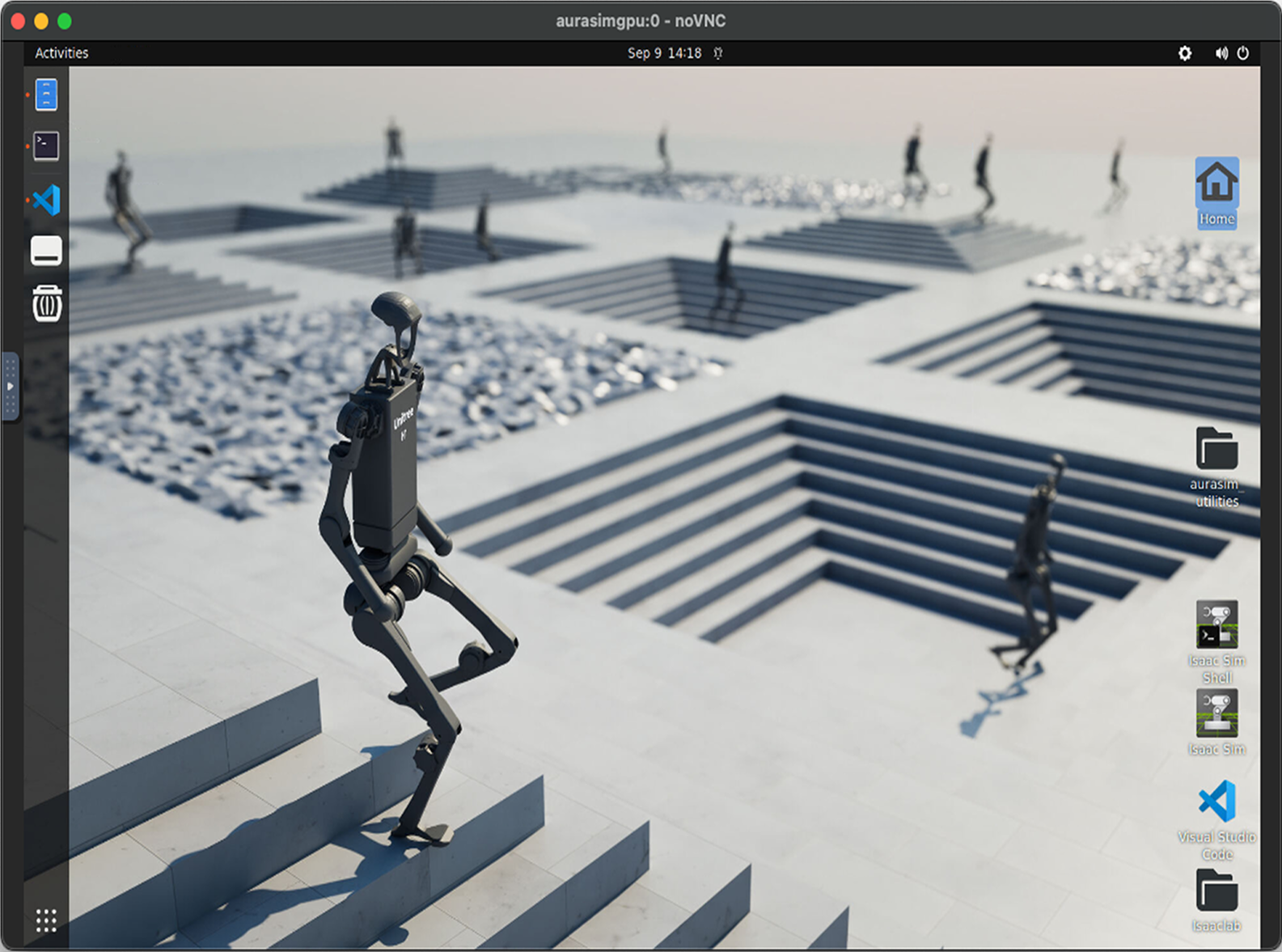Screen dimensions: 1282x952
Task: Open the aurasim_utilities desktop folder
Action: pyautogui.click(x=1216, y=468)
